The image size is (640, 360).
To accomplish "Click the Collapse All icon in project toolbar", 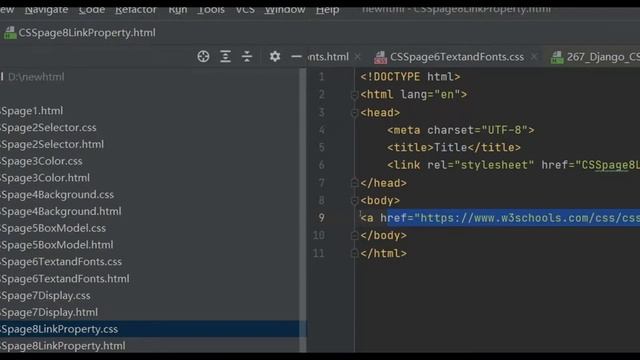I will click(x=247, y=56).
